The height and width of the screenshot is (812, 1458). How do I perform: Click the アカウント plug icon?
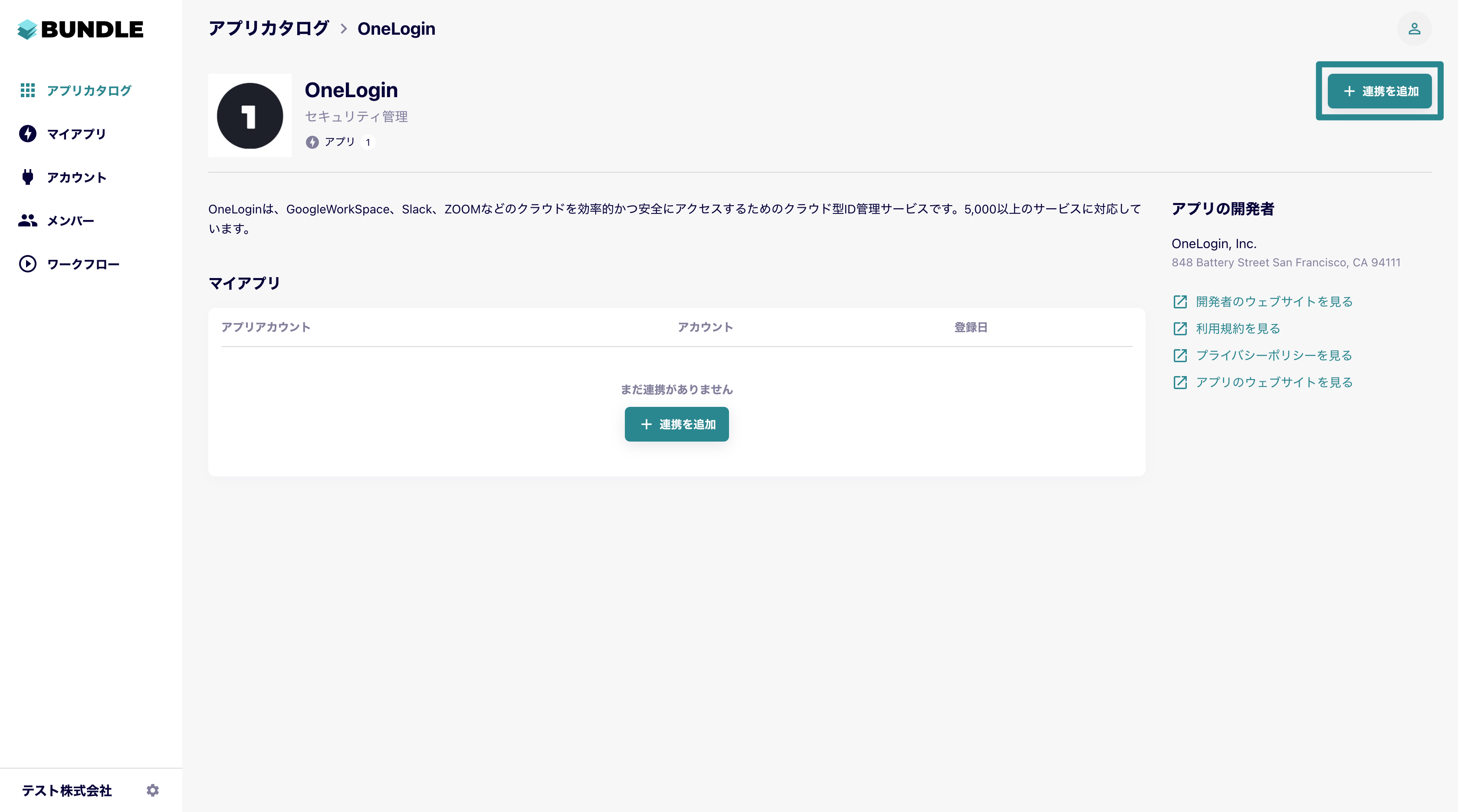pos(28,177)
